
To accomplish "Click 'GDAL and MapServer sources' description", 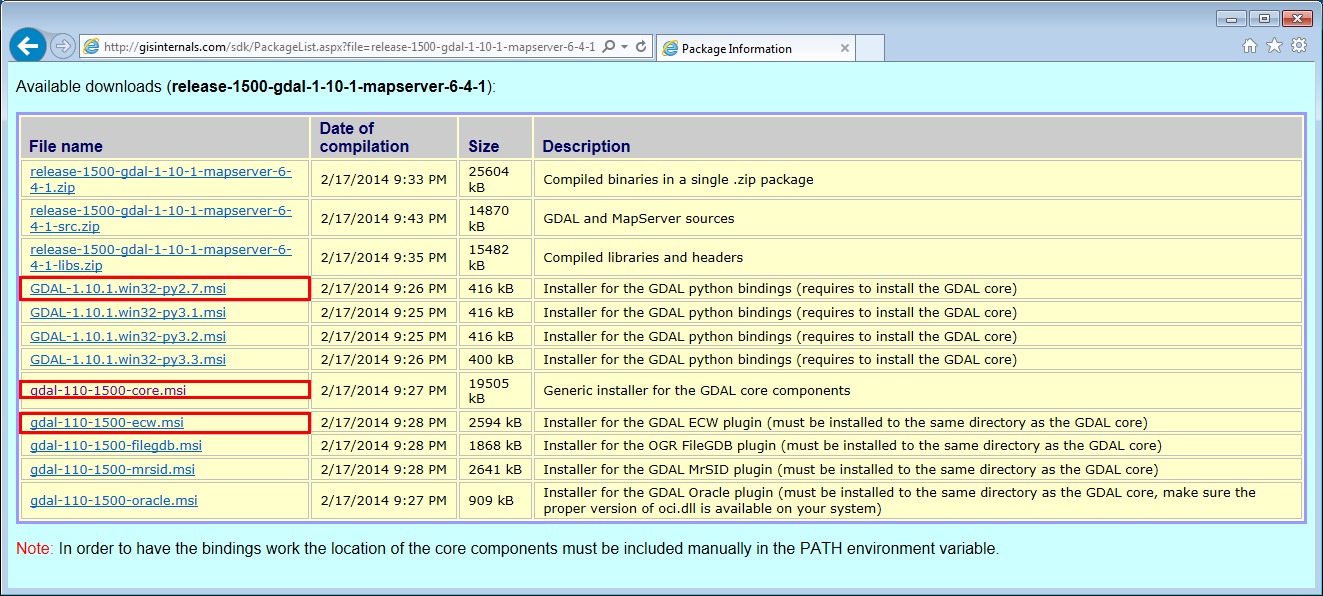I will click(639, 218).
